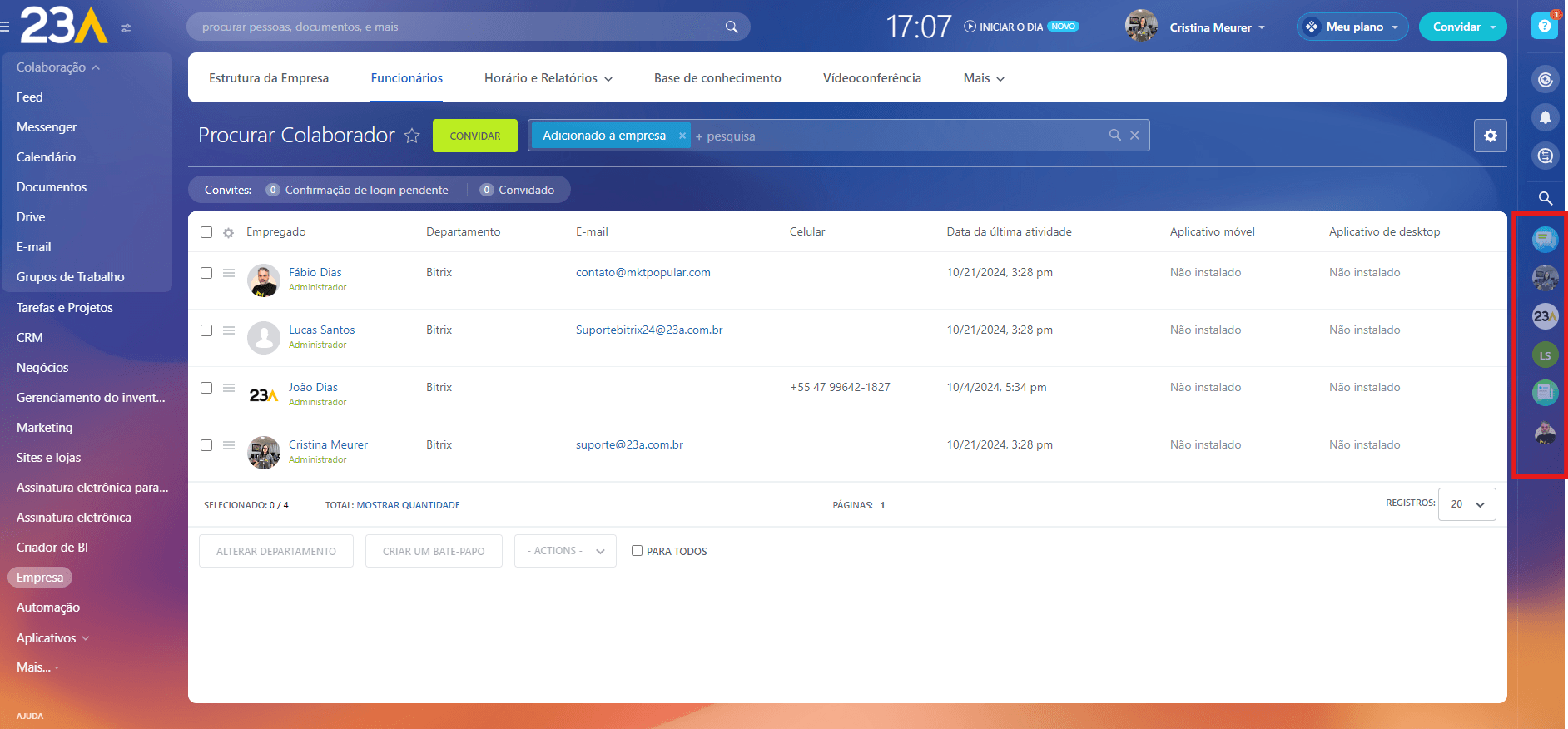The width and height of the screenshot is (1568, 729).
Task: Open the Registros per-page dropdown
Action: point(1466,504)
